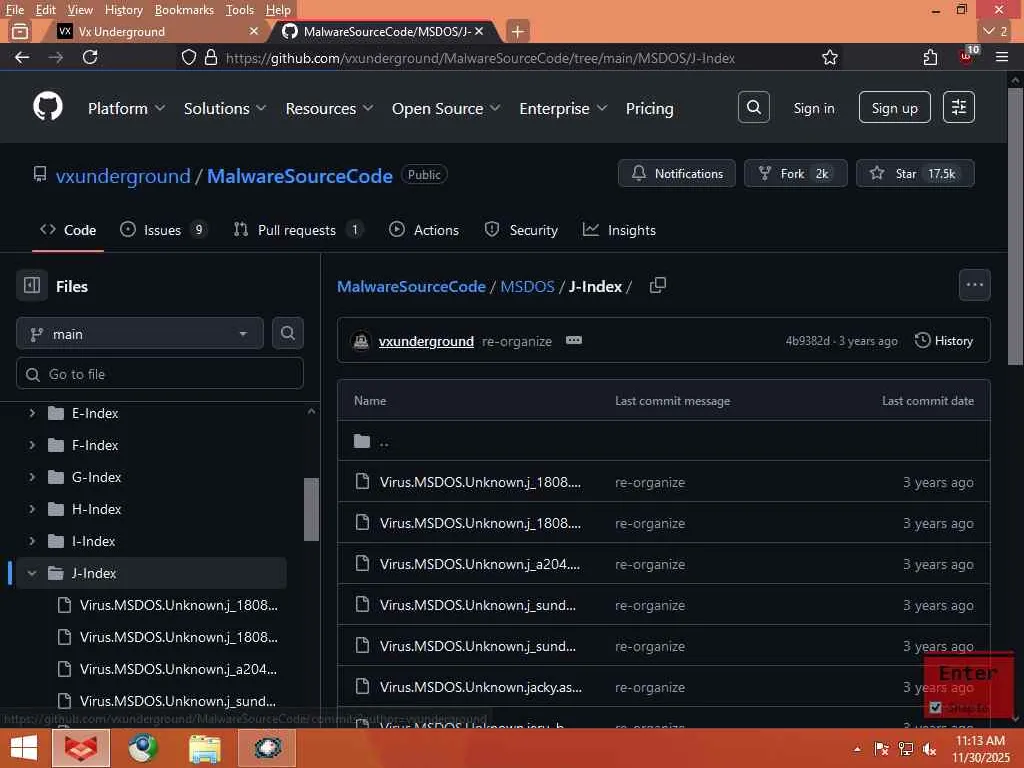The image size is (1024, 768).
Task: Open the Bookmarks menu
Action: 184,10
